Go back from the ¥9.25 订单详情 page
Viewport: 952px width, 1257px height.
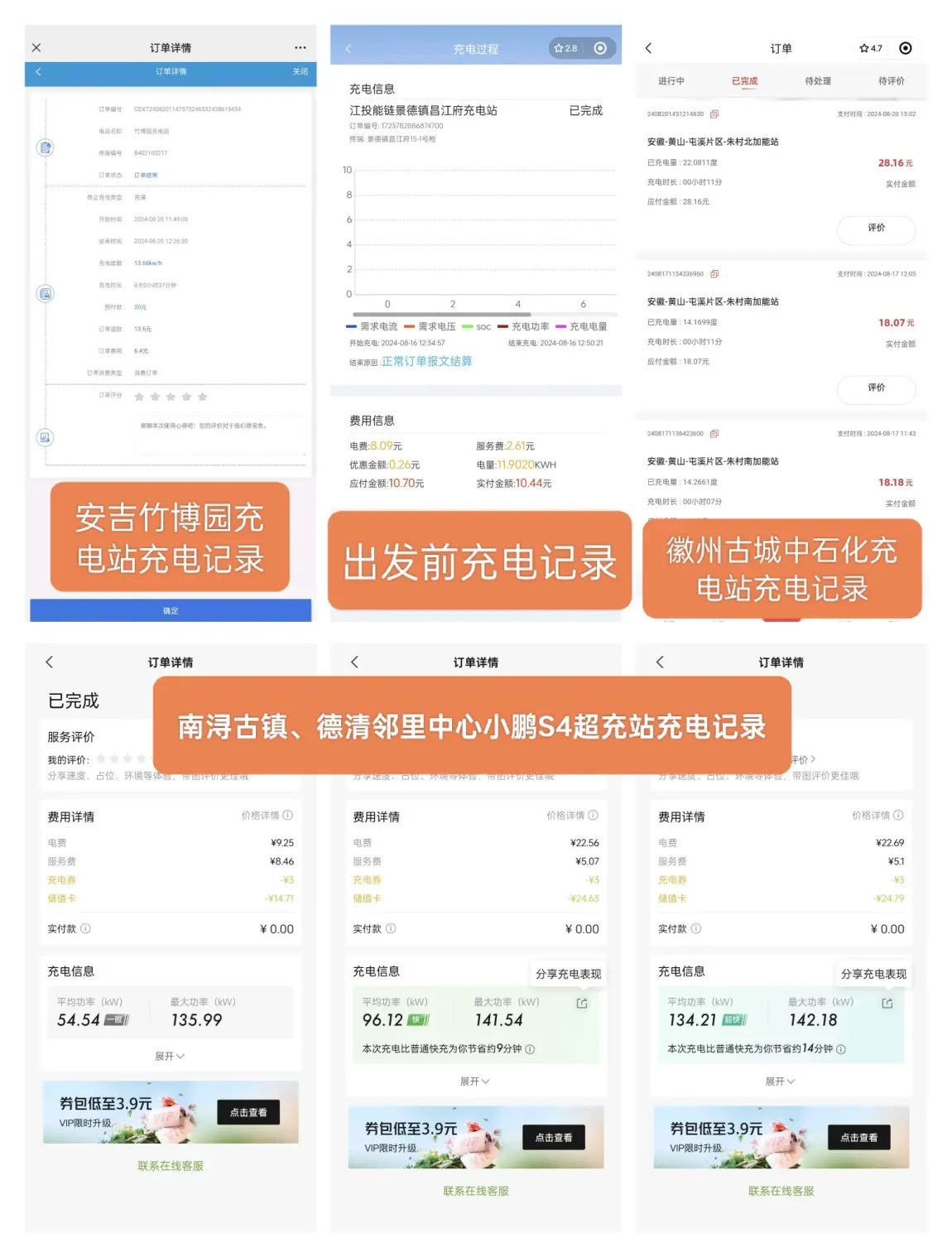click(50, 662)
